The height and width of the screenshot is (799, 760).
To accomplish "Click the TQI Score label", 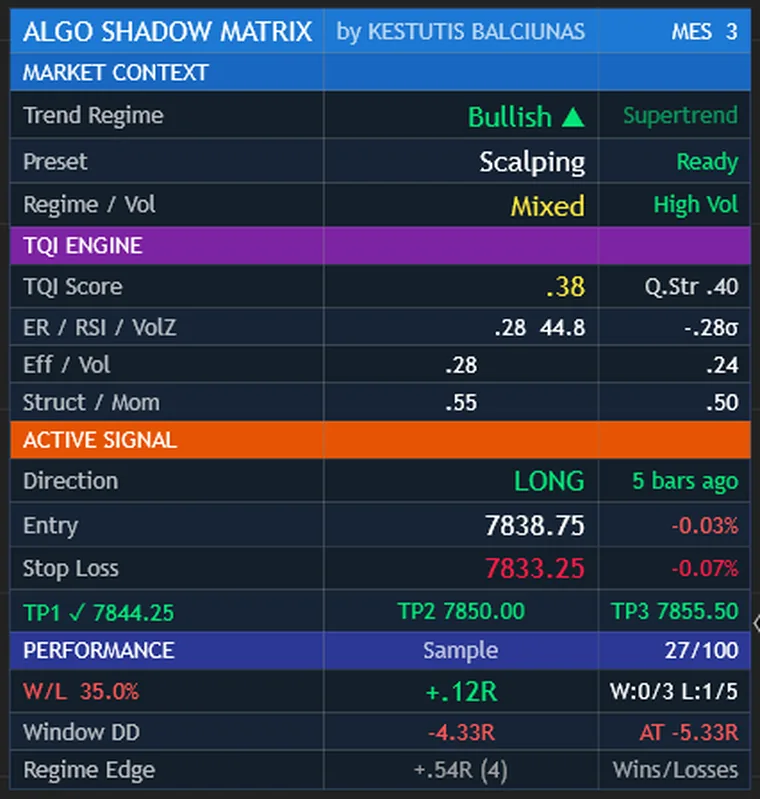I will click(73, 286).
